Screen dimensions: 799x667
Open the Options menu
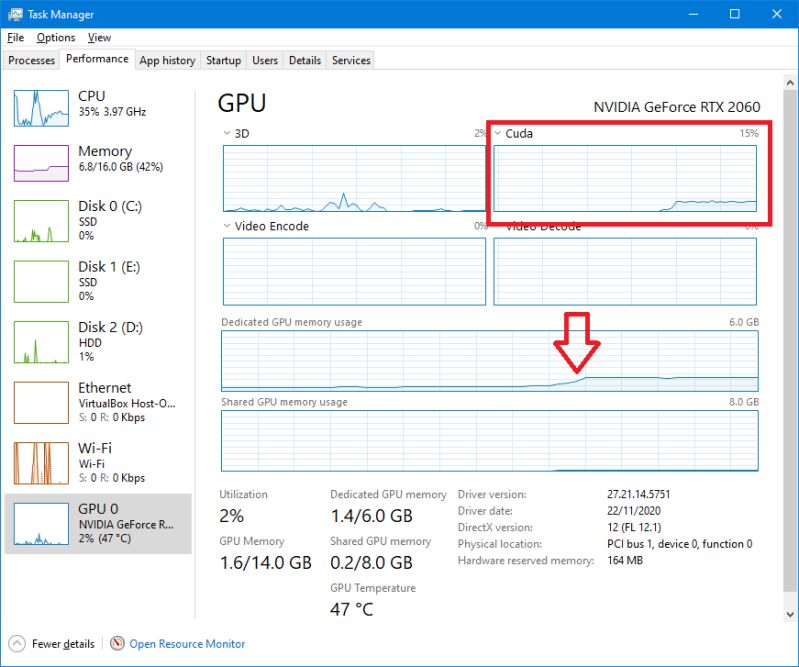point(56,38)
